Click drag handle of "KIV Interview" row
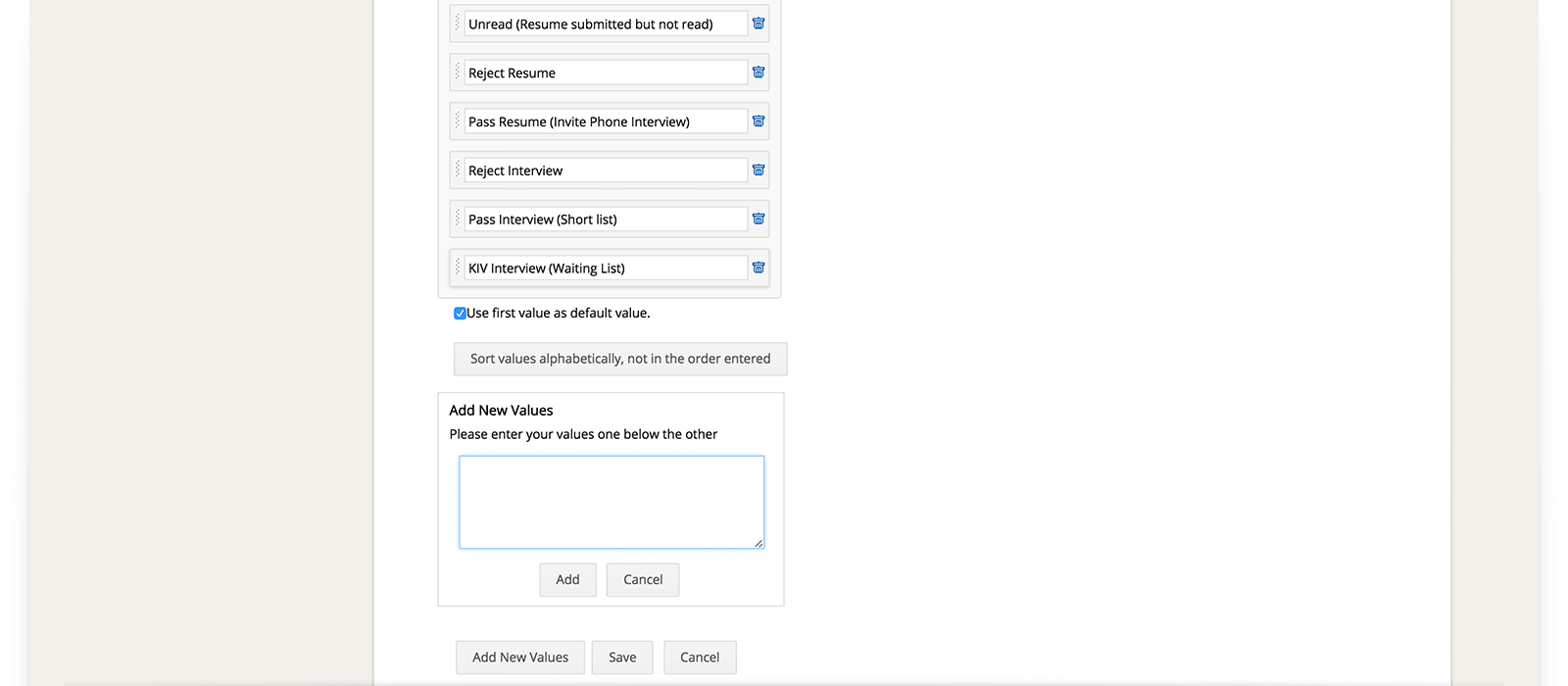 coord(457,267)
